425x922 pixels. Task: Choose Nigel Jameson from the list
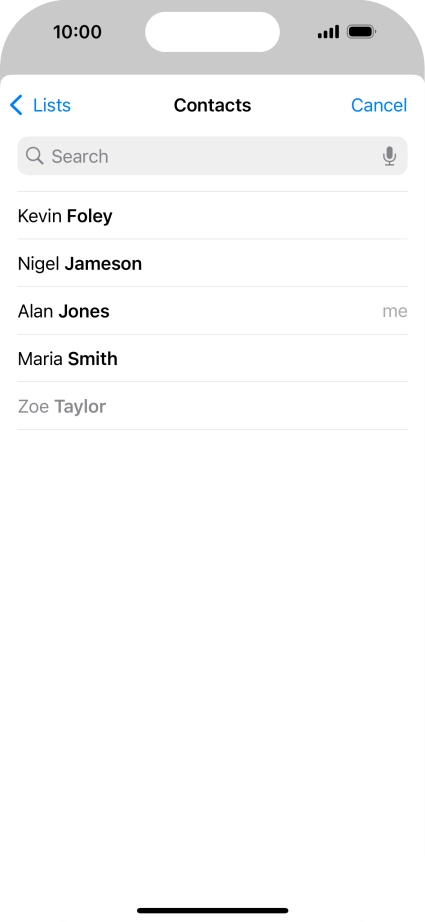[212, 263]
